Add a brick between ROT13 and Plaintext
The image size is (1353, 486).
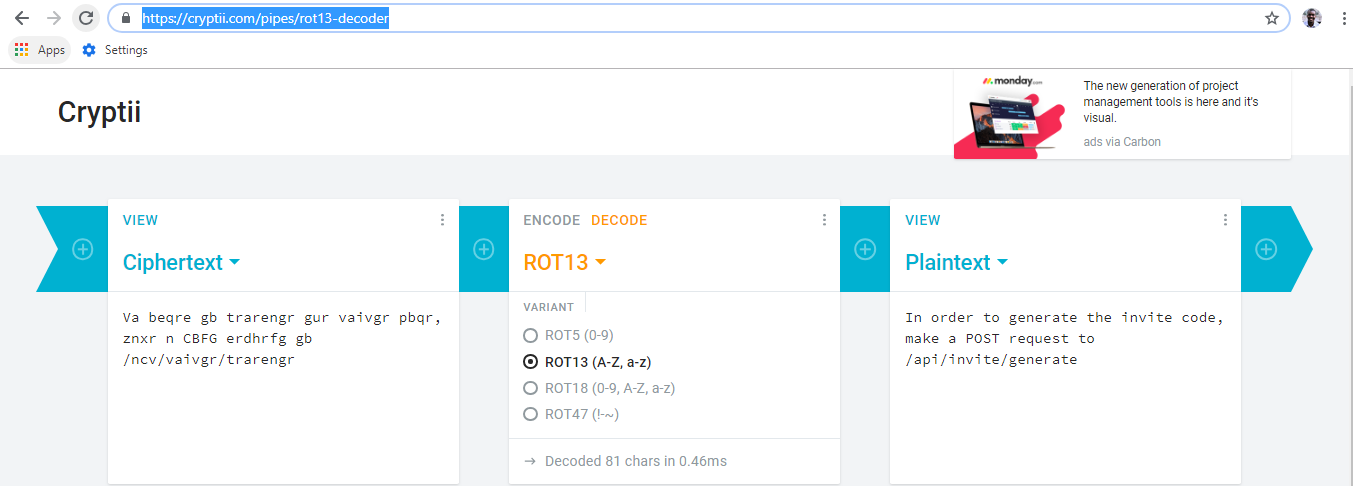pos(865,249)
